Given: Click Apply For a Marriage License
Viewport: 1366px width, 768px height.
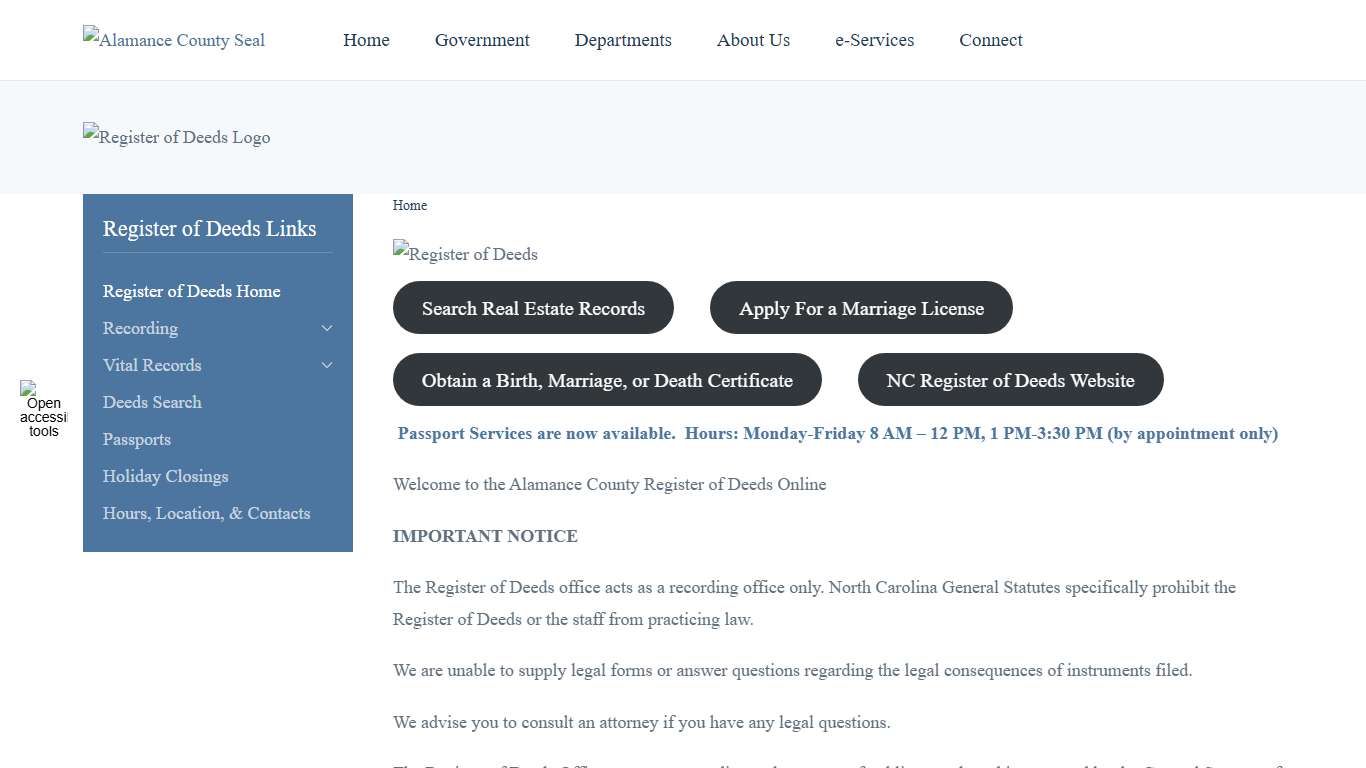Looking at the screenshot, I should pyautogui.click(x=861, y=308).
